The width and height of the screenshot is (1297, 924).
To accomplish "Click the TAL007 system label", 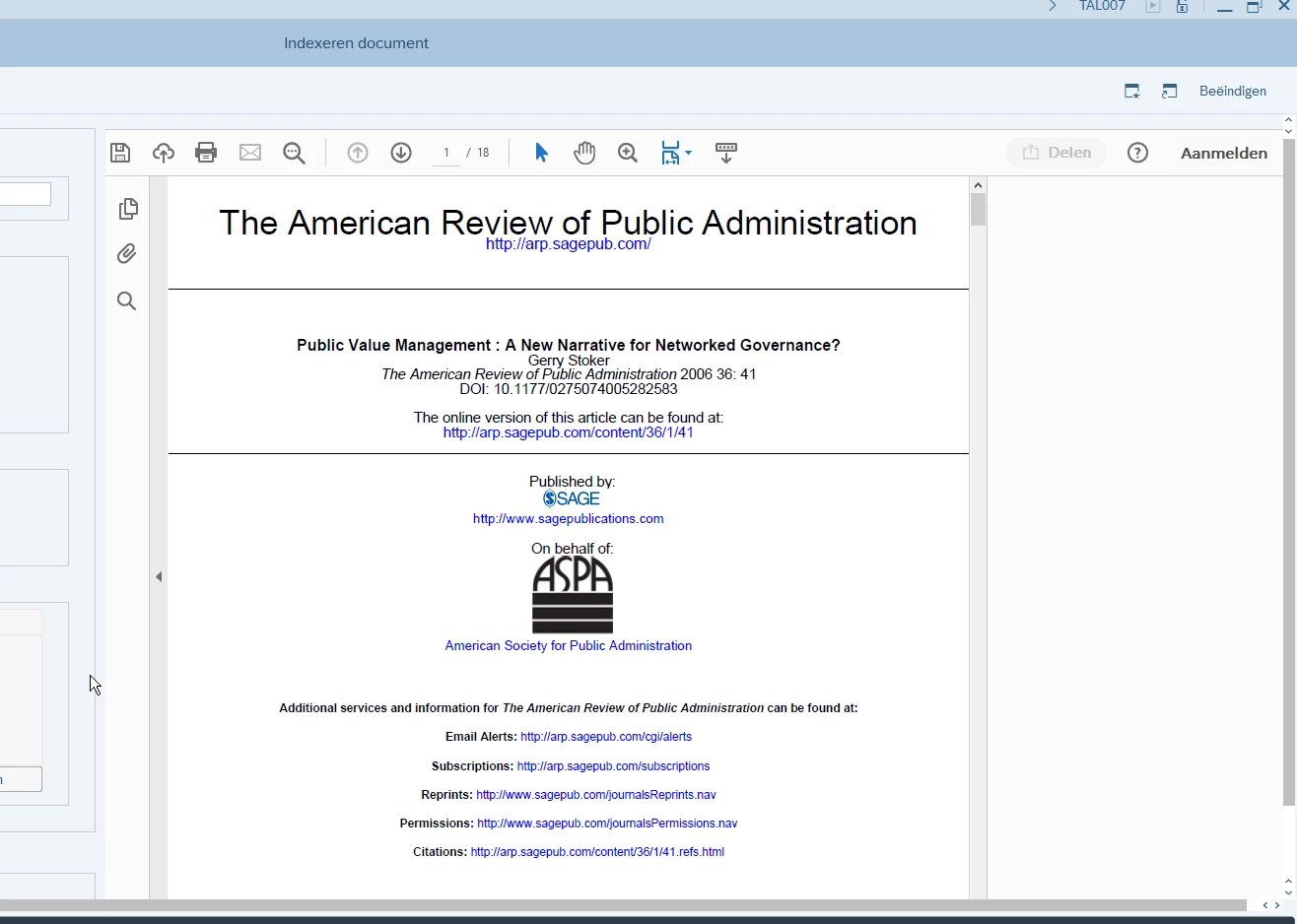I will pyautogui.click(x=1102, y=6).
